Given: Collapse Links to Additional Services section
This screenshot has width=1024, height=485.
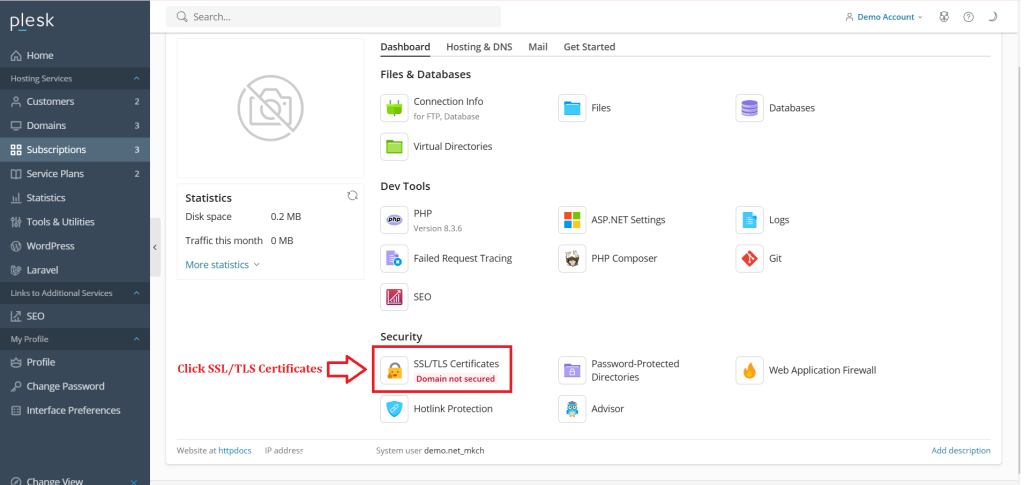Looking at the screenshot, I should [x=136, y=293].
